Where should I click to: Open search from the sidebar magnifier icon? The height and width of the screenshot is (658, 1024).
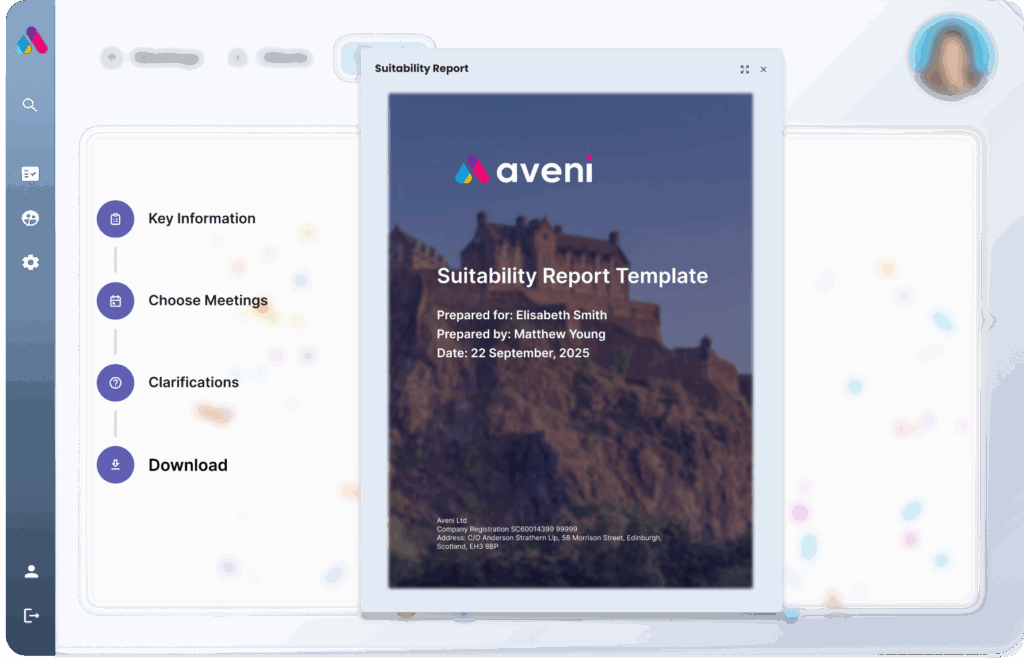point(29,105)
